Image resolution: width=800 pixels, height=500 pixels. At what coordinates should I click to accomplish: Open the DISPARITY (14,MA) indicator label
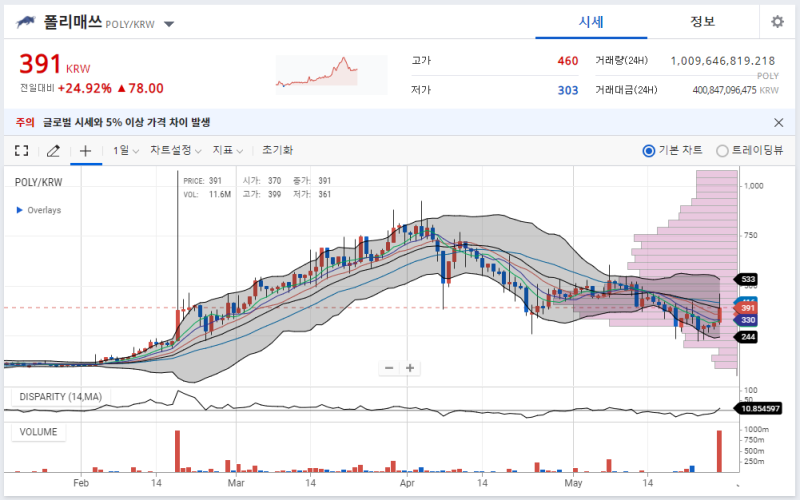tap(61, 396)
